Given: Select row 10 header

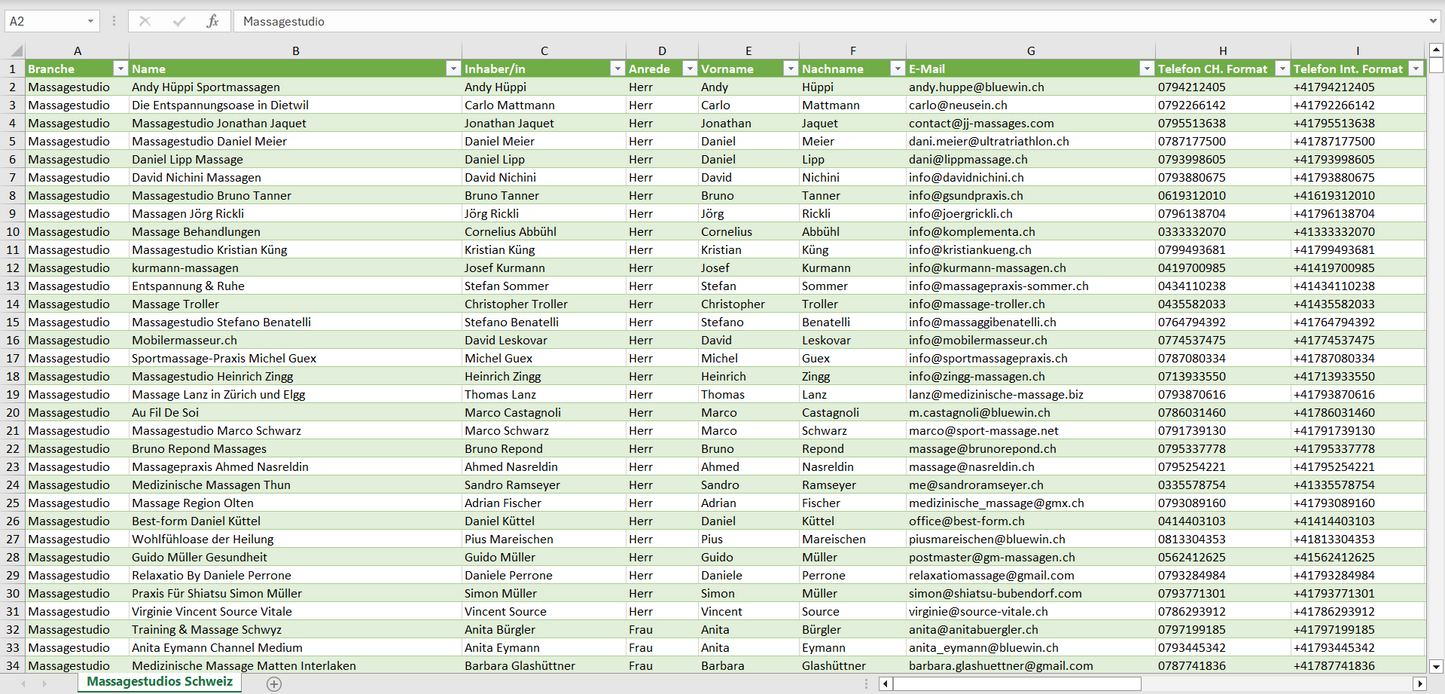Looking at the screenshot, I should pos(13,231).
